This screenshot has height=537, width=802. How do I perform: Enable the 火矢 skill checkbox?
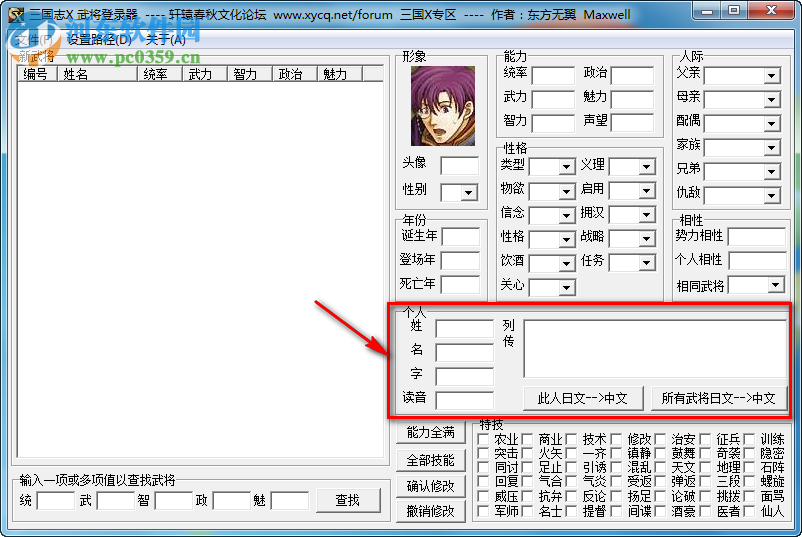(527, 454)
